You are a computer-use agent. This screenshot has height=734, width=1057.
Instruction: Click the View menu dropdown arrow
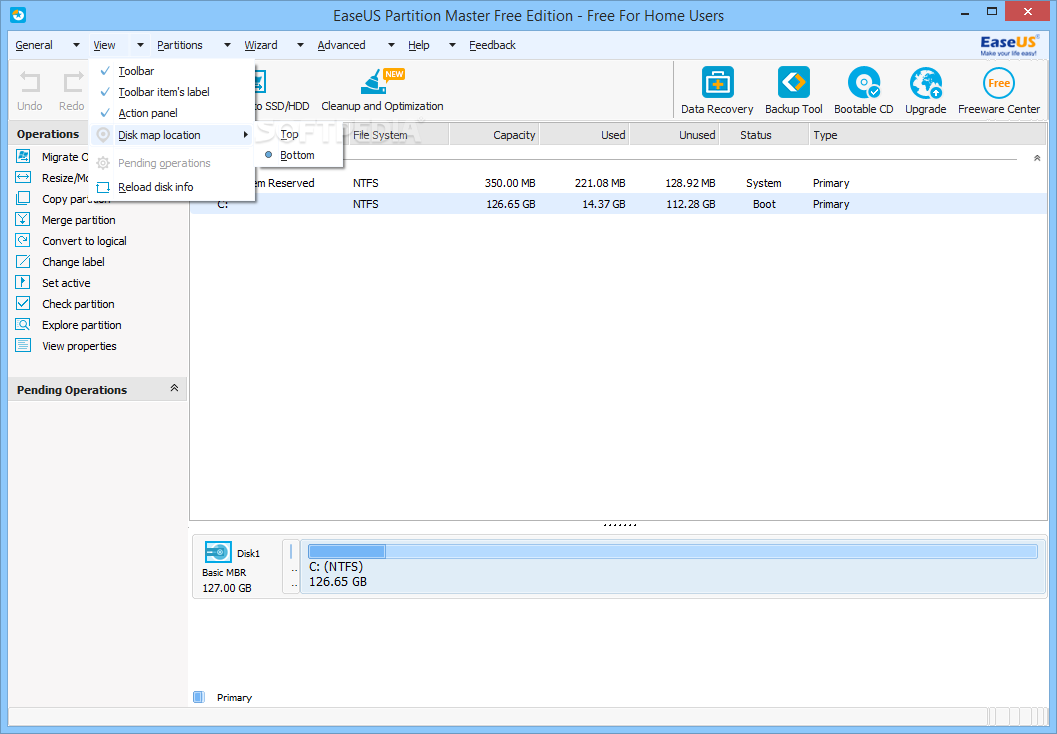point(140,45)
